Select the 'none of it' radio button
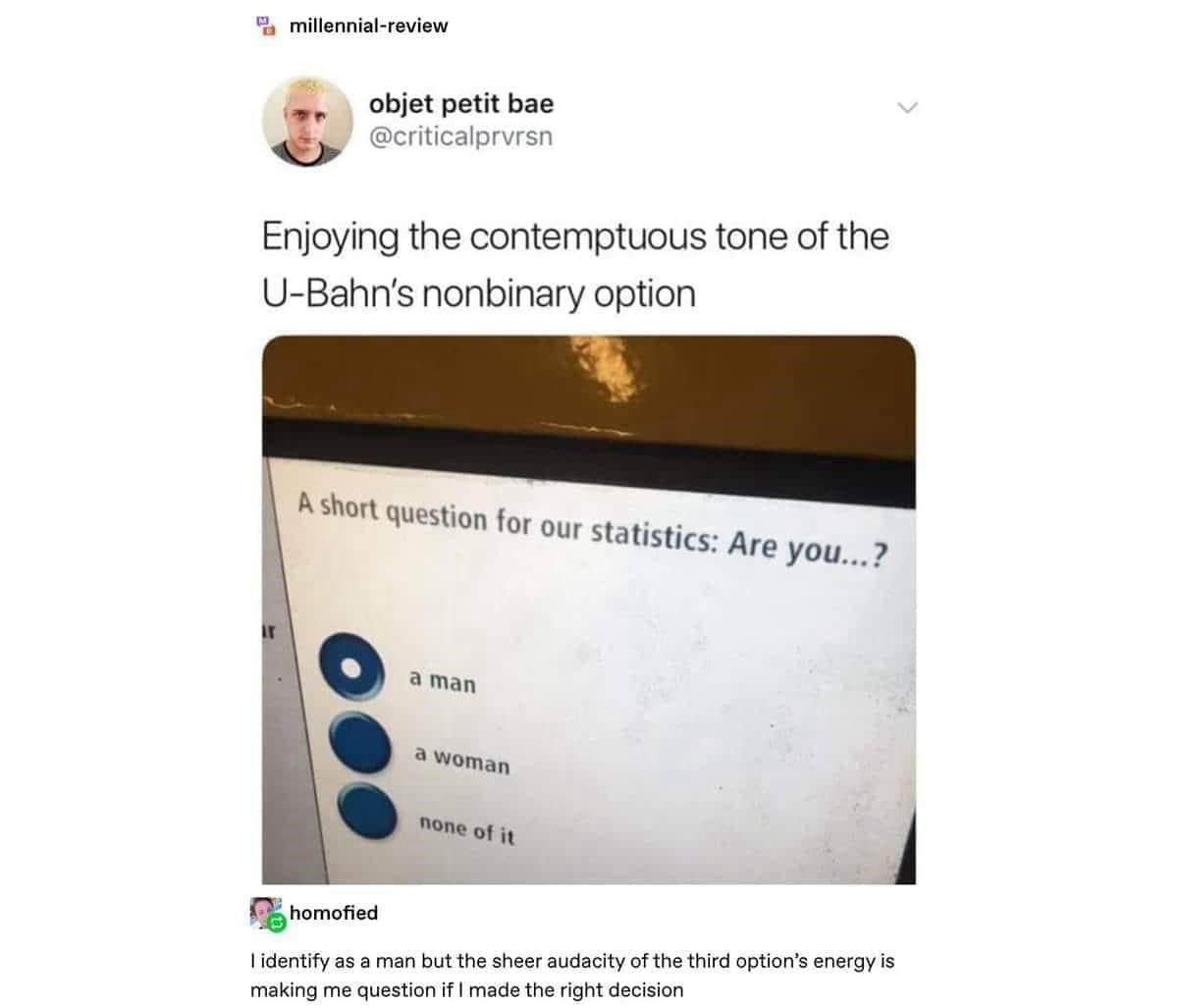The width and height of the screenshot is (1178, 1008). (x=367, y=815)
